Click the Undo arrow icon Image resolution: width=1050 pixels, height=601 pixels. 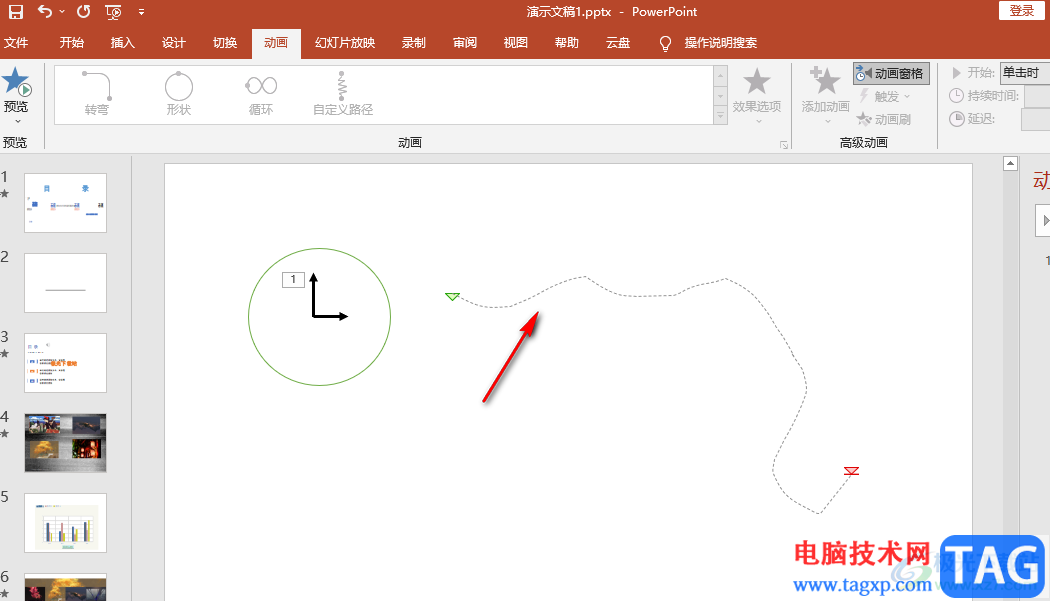pos(44,11)
